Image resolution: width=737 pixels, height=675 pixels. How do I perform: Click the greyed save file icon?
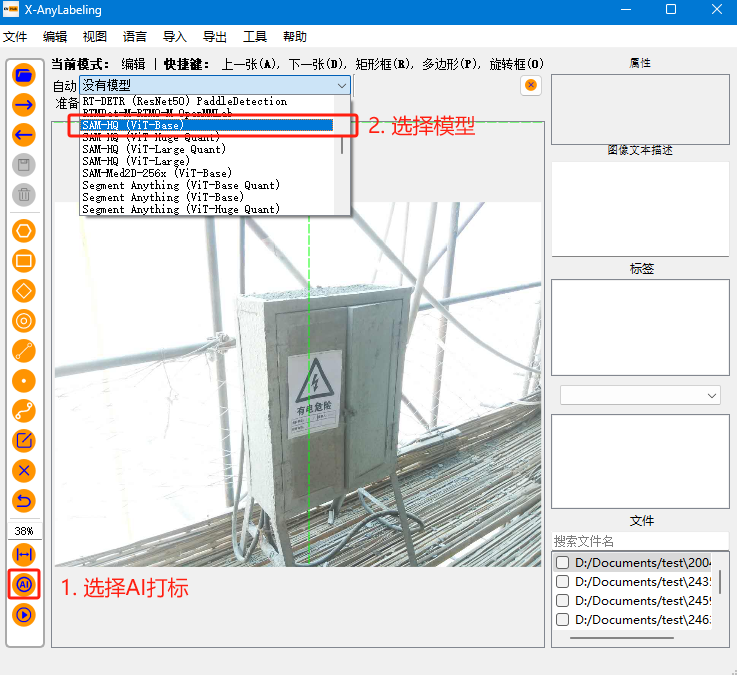(24, 165)
